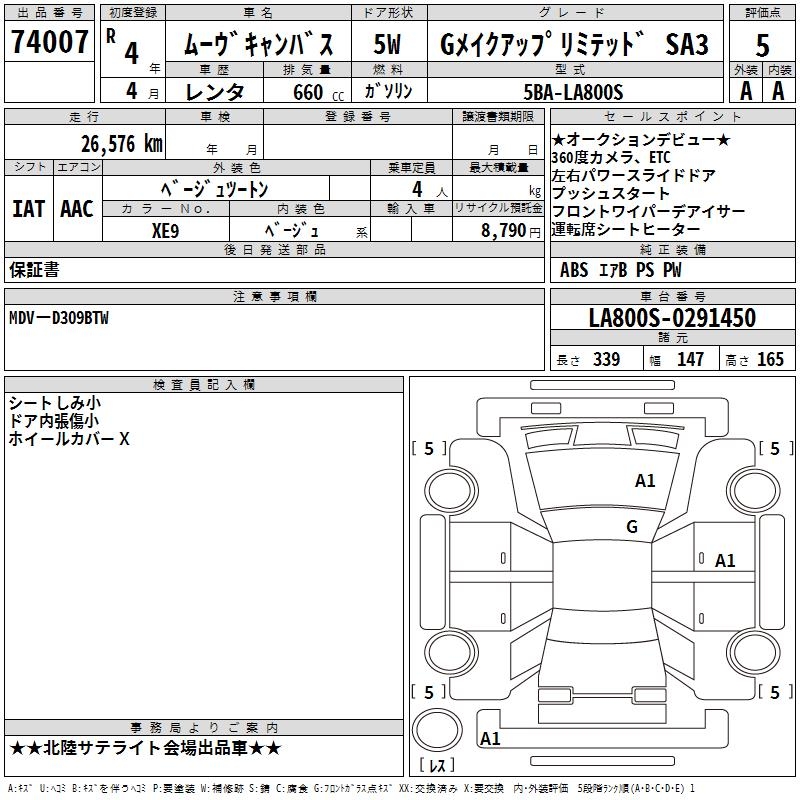
Task: Click width value 147
Action: pyautogui.click(x=690, y=359)
